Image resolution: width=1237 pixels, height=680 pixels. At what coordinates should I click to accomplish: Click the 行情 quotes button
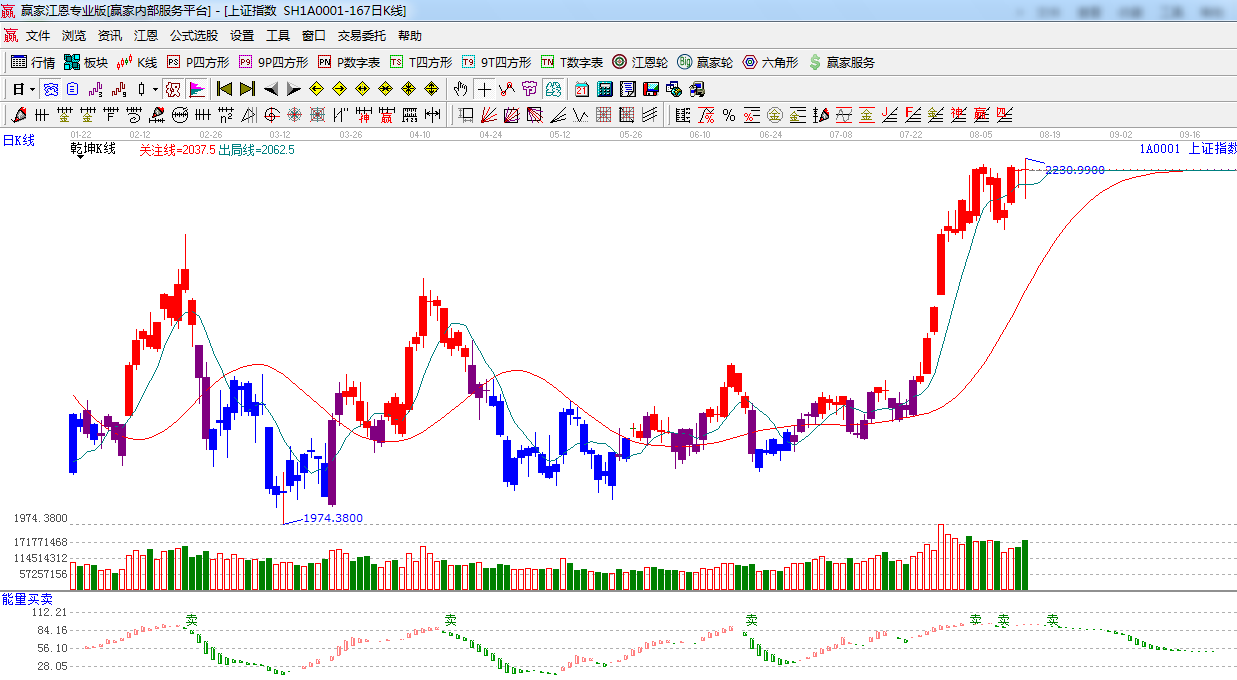pos(33,62)
